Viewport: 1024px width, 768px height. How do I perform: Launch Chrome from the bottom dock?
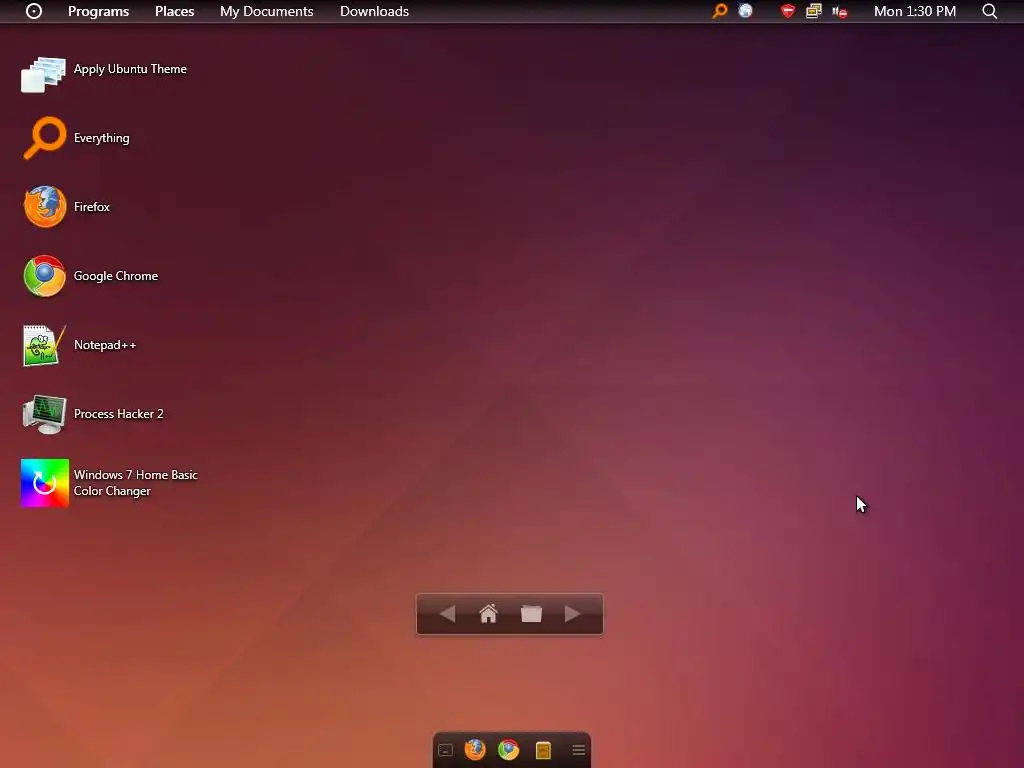pos(509,749)
